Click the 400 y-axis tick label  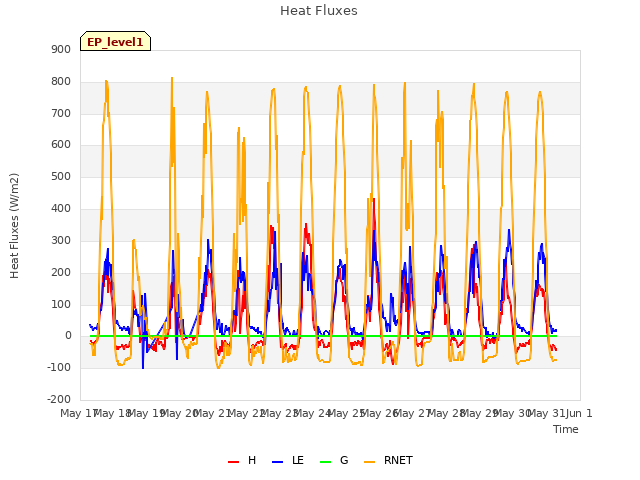(61, 209)
